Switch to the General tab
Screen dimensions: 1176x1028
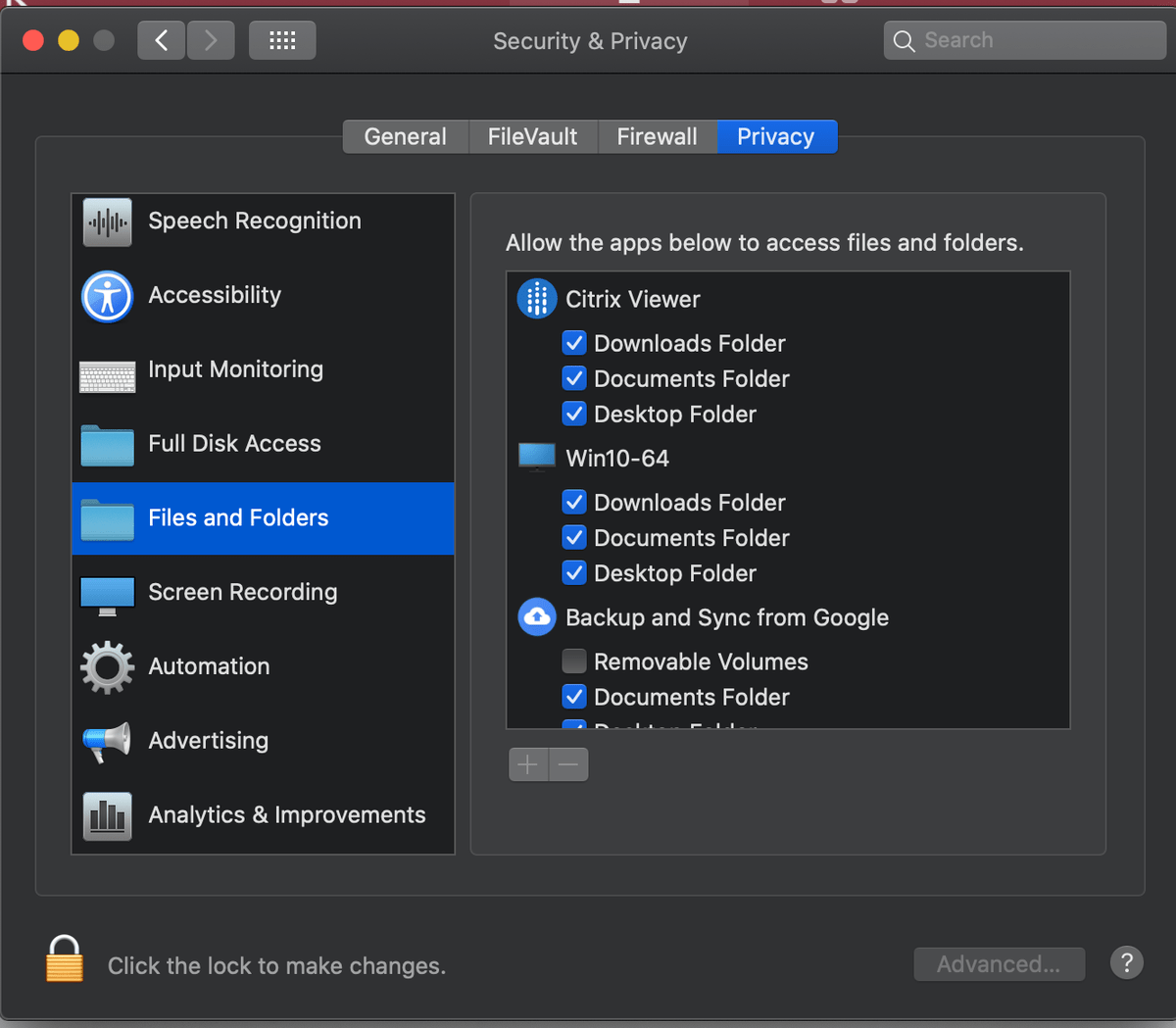pyautogui.click(x=405, y=136)
